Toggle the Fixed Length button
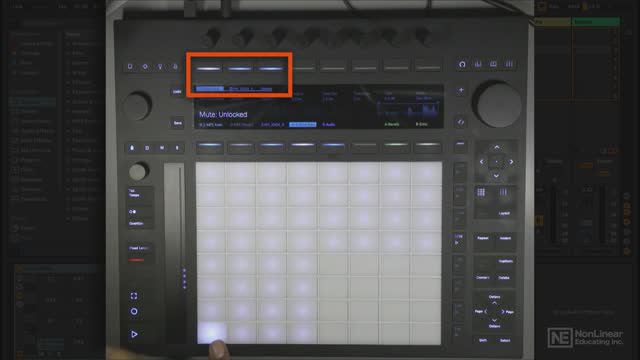The height and width of the screenshot is (360, 640). coord(139,248)
